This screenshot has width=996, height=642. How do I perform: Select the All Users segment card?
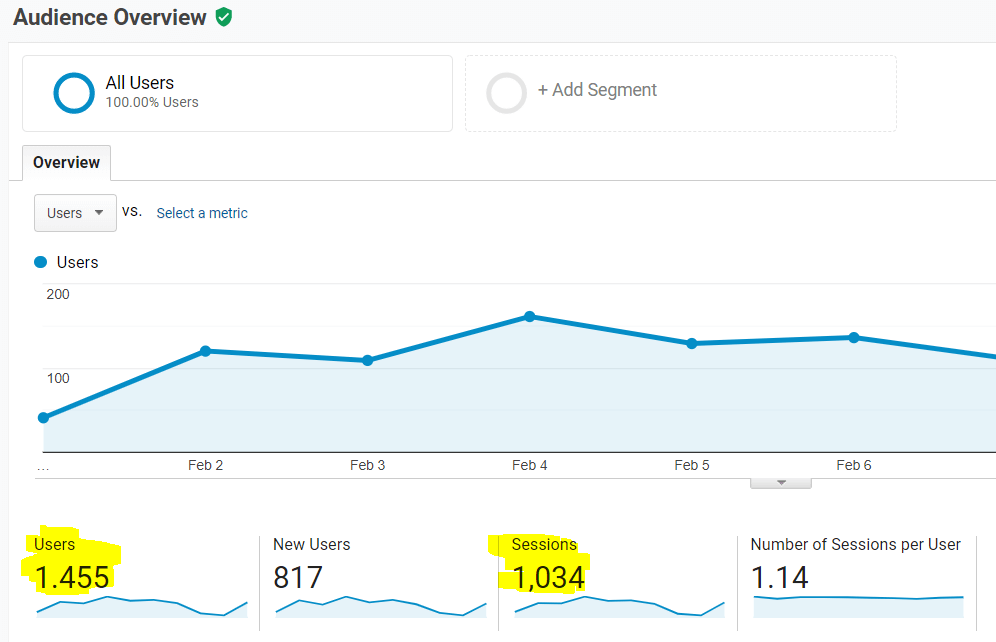coord(237,93)
